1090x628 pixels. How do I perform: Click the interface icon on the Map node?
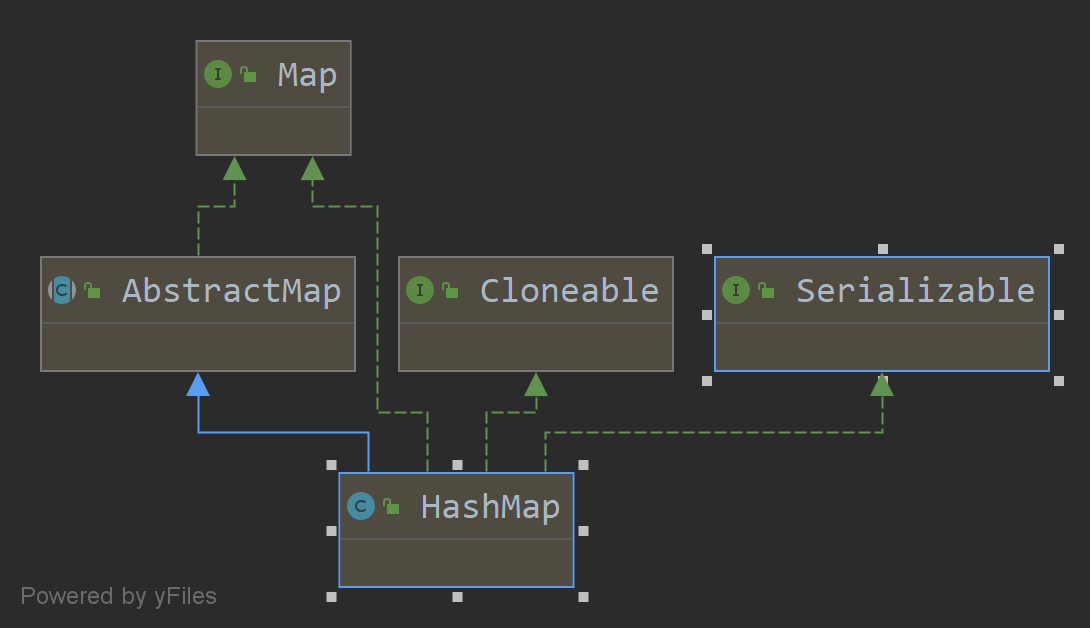tap(218, 73)
